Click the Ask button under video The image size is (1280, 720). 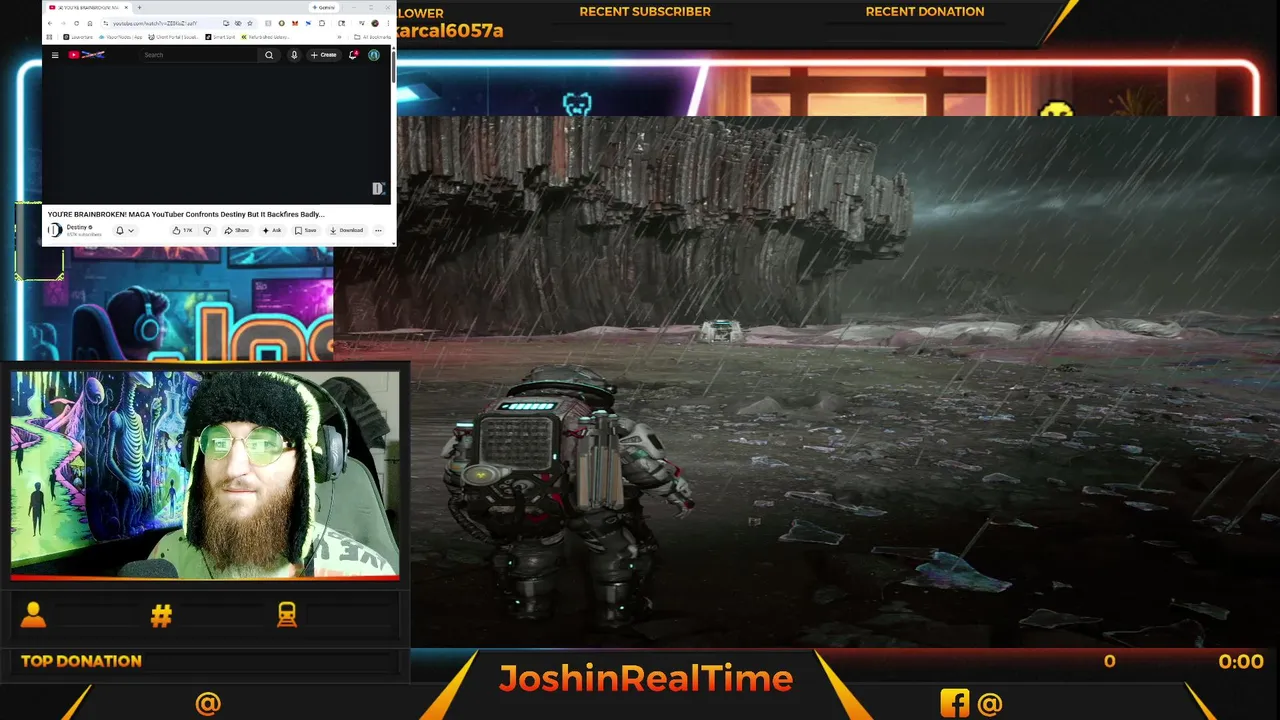272,231
